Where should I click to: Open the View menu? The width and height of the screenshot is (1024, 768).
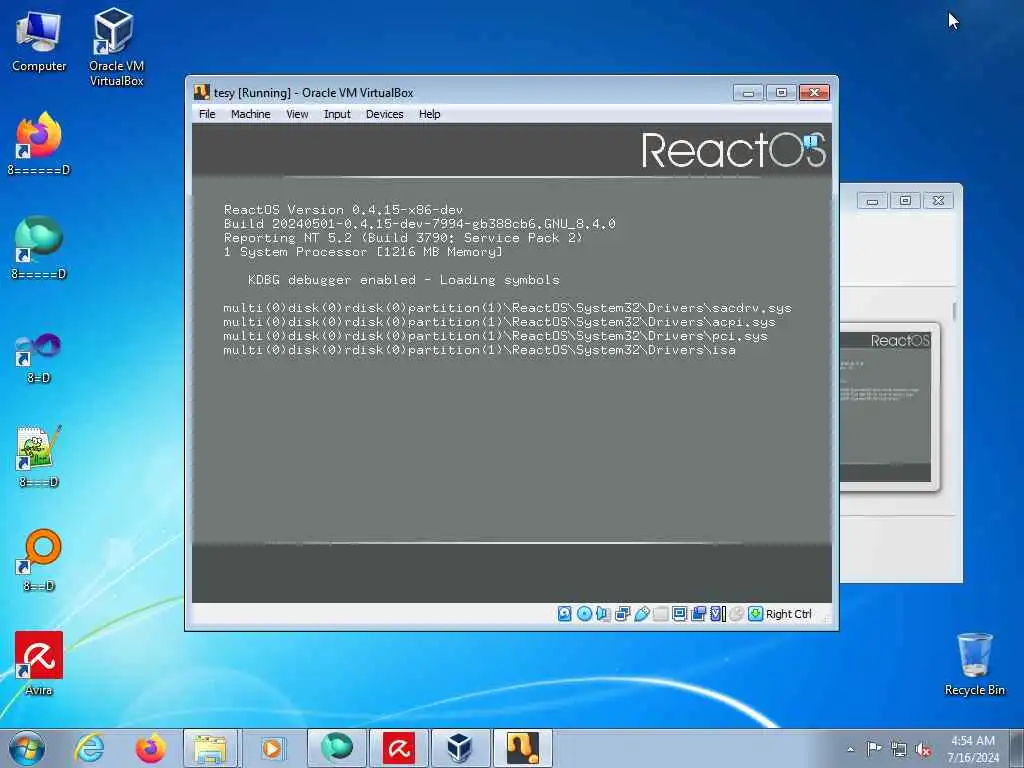(x=297, y=114)
